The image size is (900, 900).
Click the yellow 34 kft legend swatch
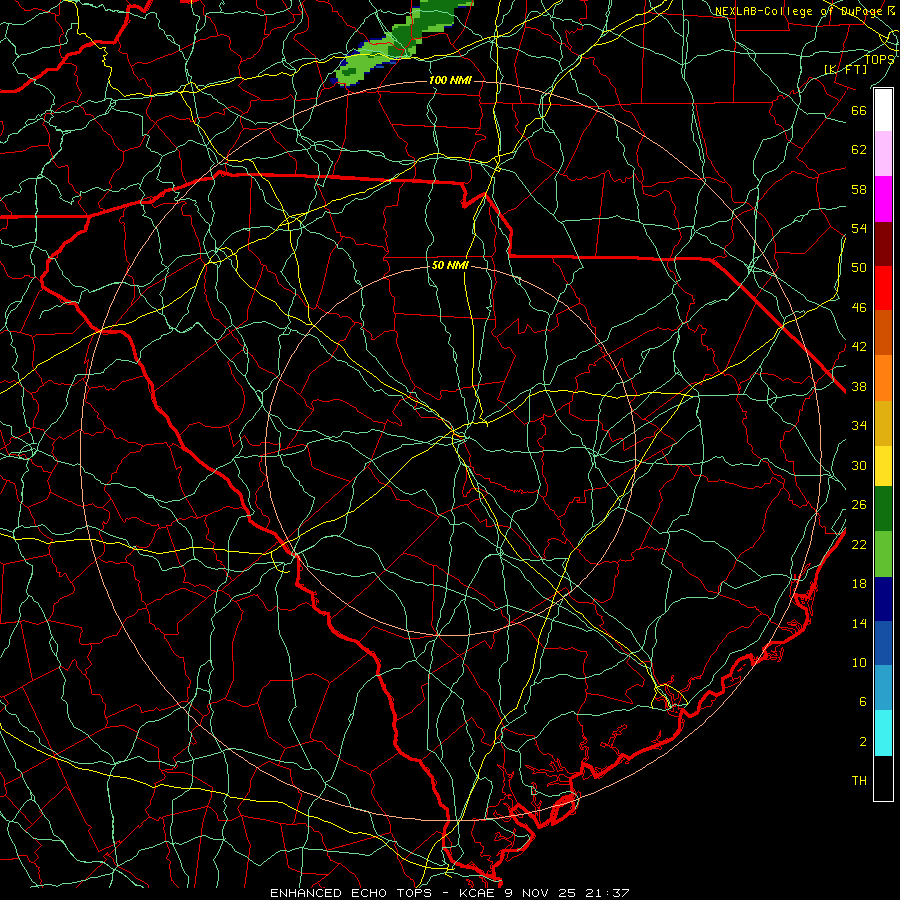(x=883, y=466)
